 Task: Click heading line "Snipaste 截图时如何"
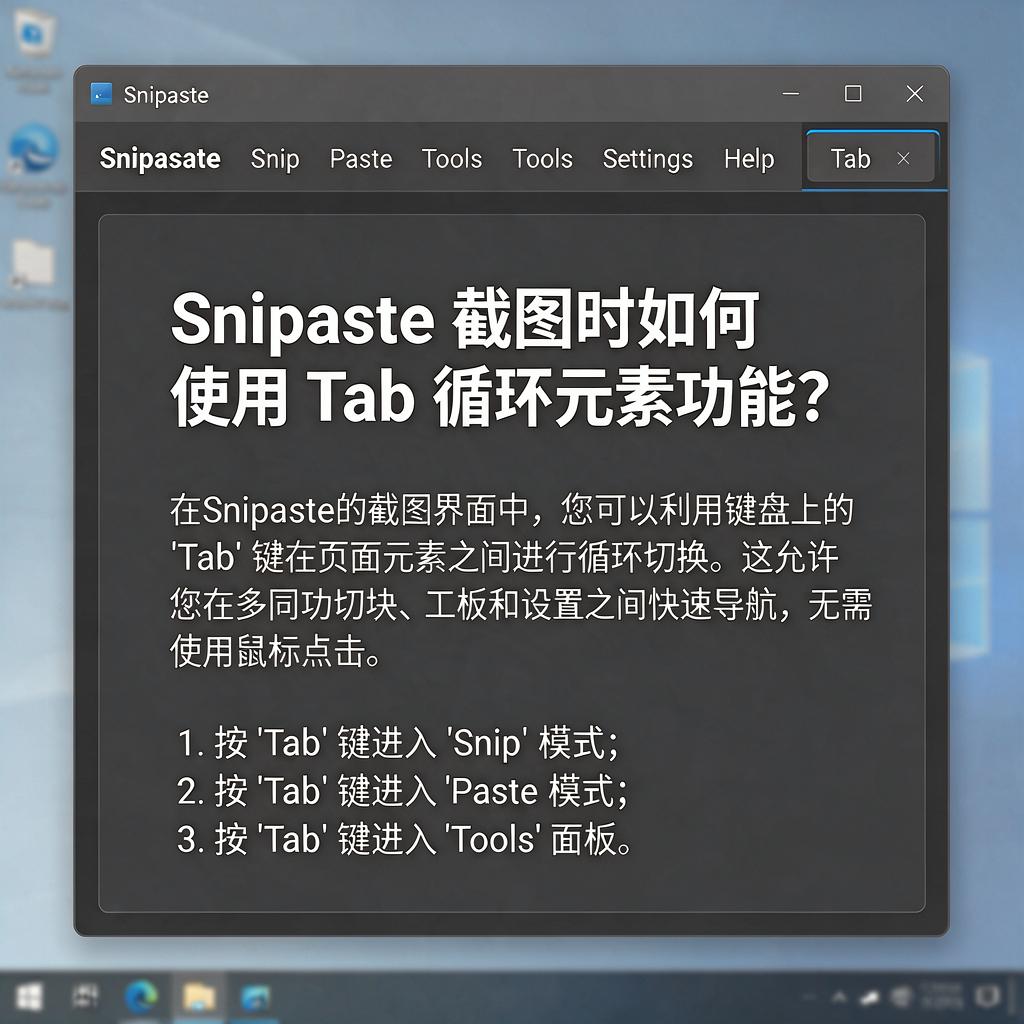(465, 319)
